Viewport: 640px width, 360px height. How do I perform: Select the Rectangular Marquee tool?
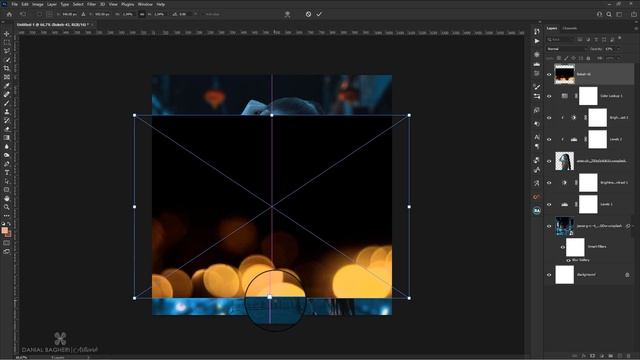coord(7,42)
